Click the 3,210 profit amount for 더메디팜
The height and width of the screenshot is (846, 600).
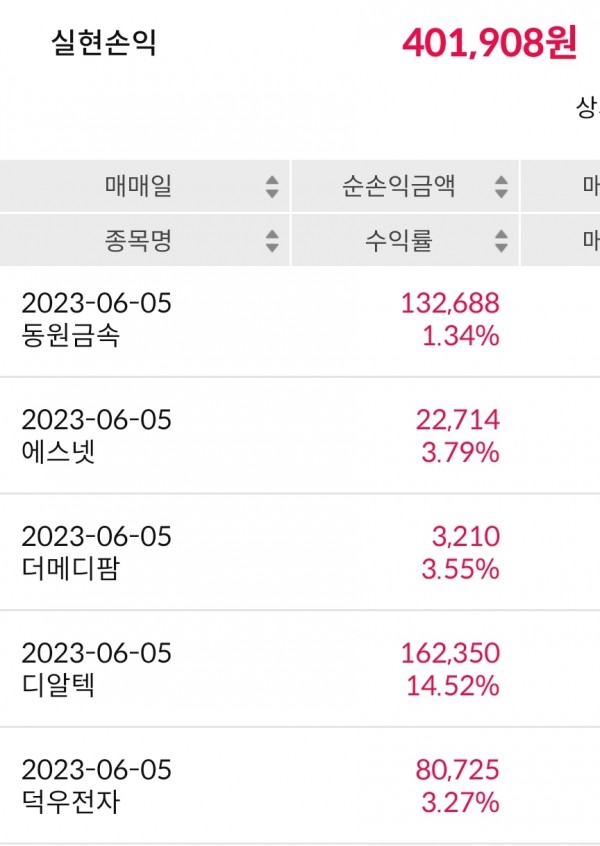(x=469, y=537)
